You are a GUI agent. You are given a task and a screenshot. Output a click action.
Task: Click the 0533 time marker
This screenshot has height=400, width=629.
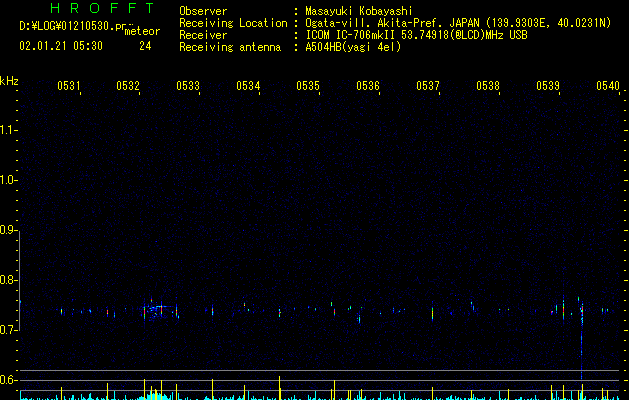pos(188,85)
